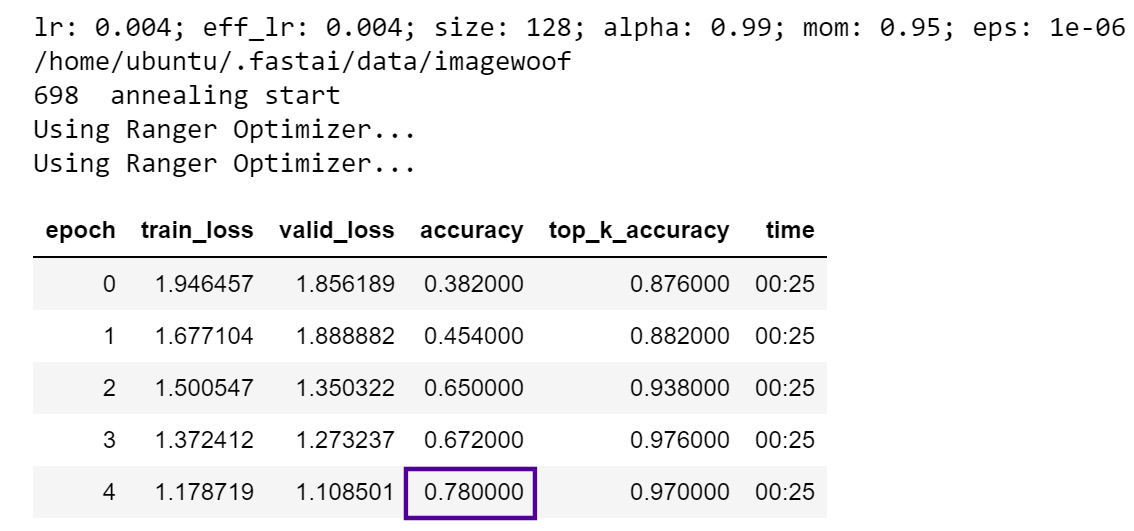Click the hyperparameter line starting with lr: 0.004

click(580, 28)
